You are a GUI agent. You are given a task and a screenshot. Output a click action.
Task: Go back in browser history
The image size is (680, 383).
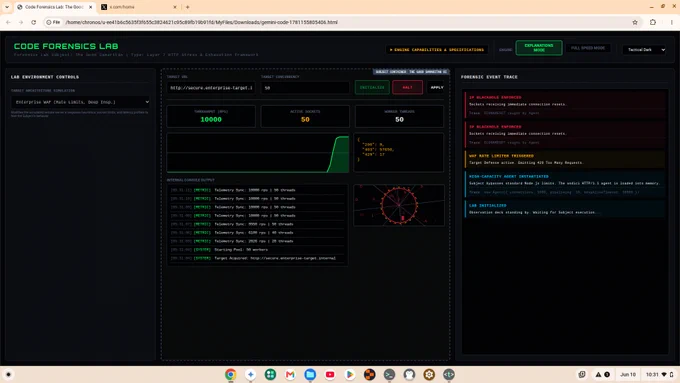[x=8, y=22]
